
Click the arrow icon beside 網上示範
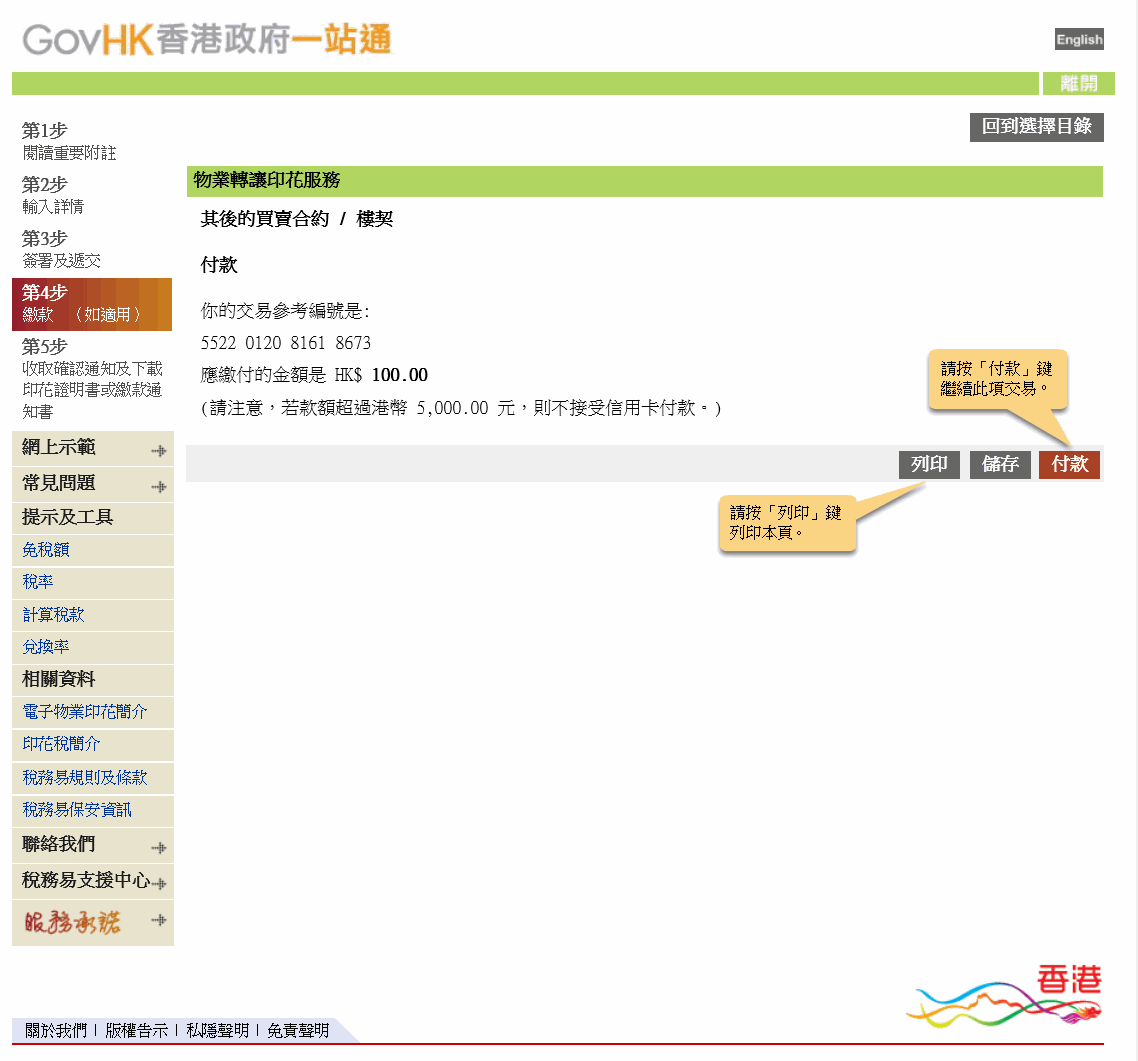tap(158, 449)
